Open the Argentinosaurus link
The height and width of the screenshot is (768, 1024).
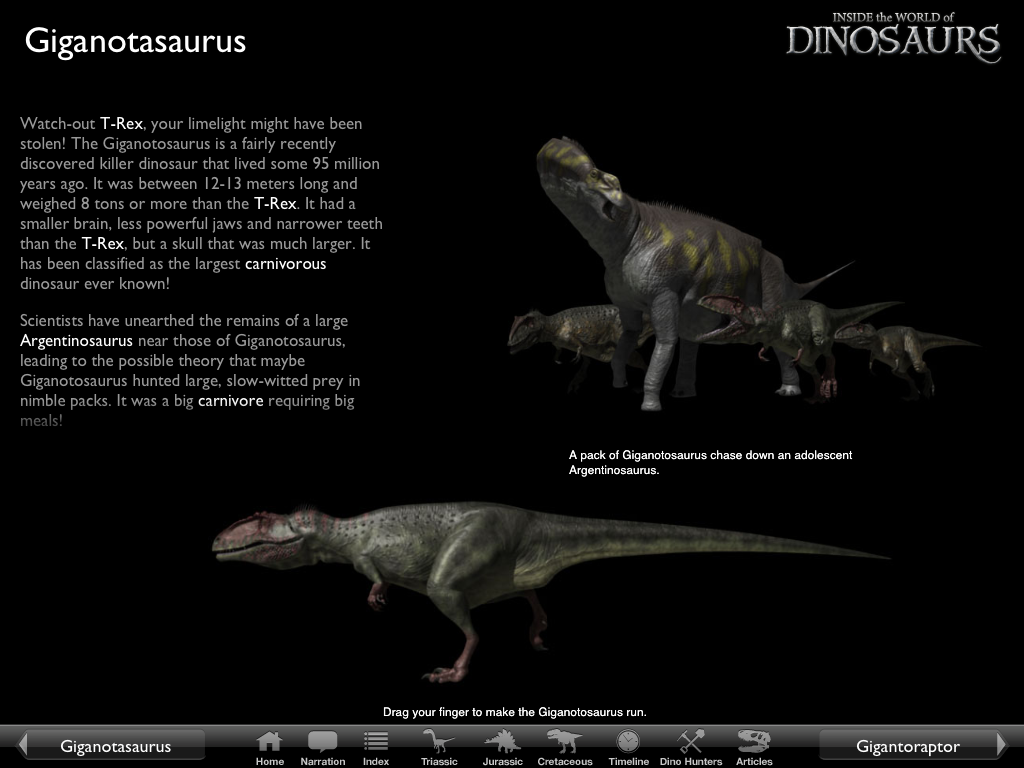[x=76, y=341]
